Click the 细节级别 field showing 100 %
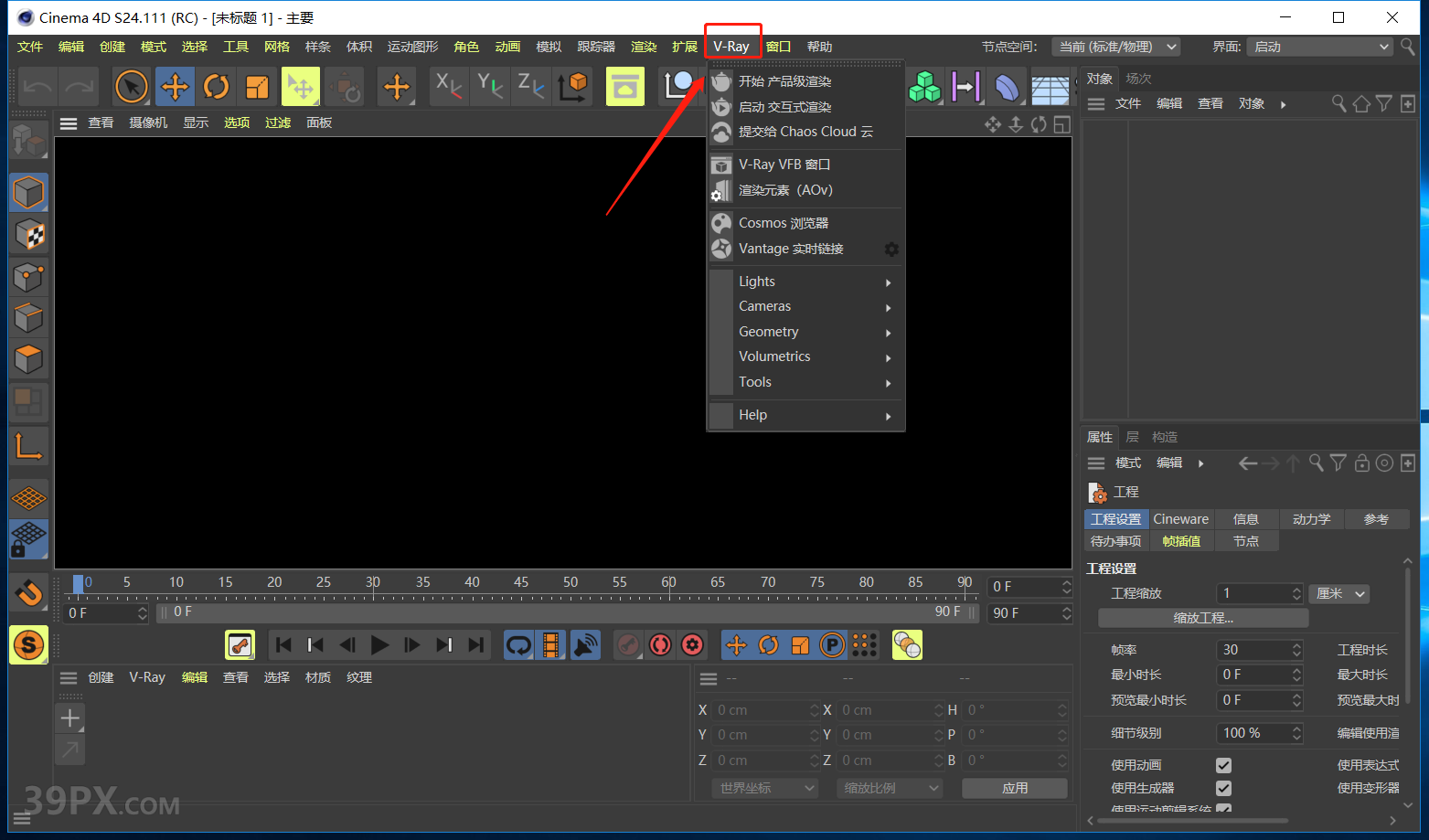 pyautogui.click(x=1259, y=733)
